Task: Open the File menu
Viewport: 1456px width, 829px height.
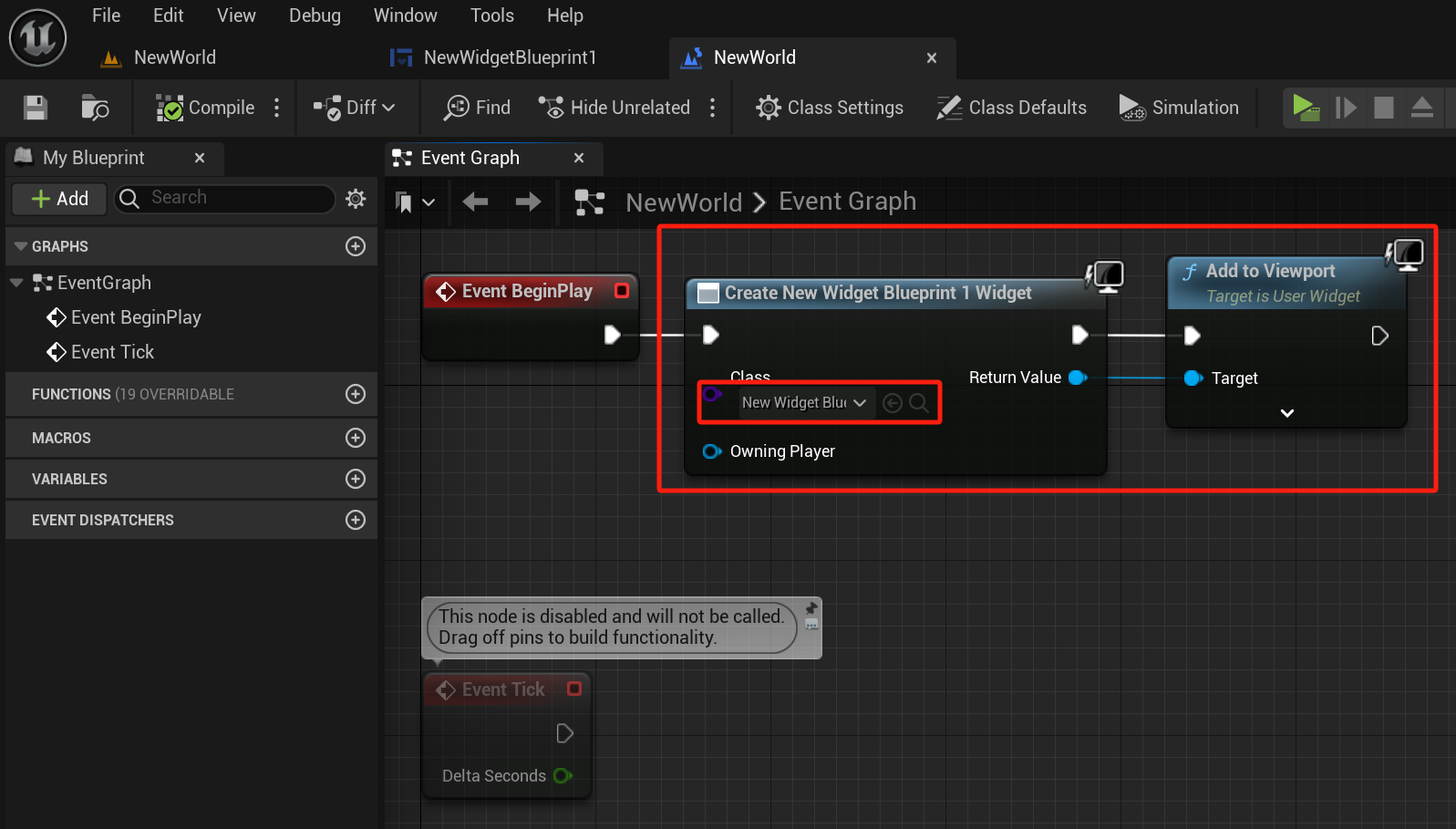Action: 107,16
